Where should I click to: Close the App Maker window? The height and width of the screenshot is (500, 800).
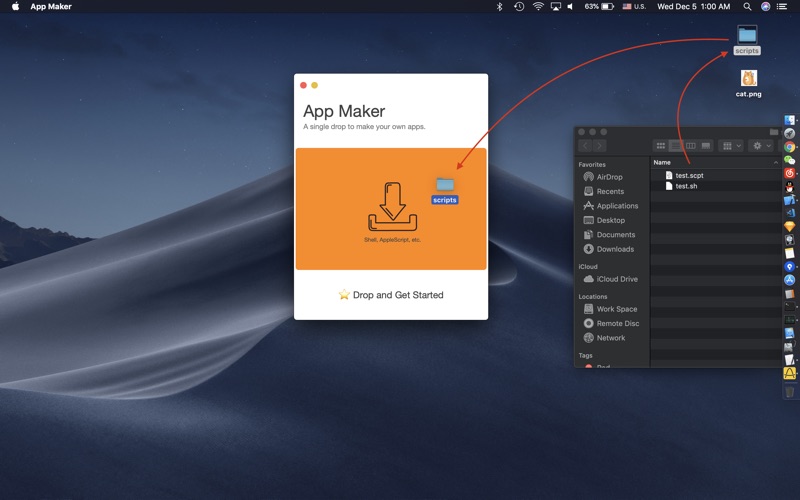click(x=304, y=85)
